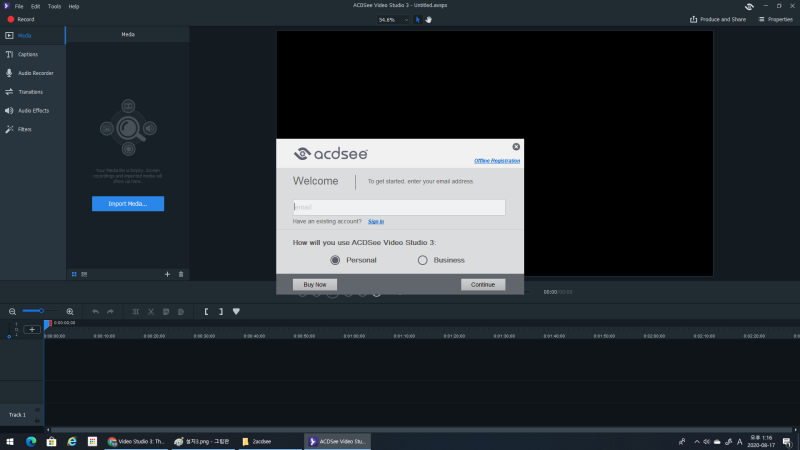The height and width of the screenshot is (450, 800).
Task: Open the Tools menu
Action: 54,6
